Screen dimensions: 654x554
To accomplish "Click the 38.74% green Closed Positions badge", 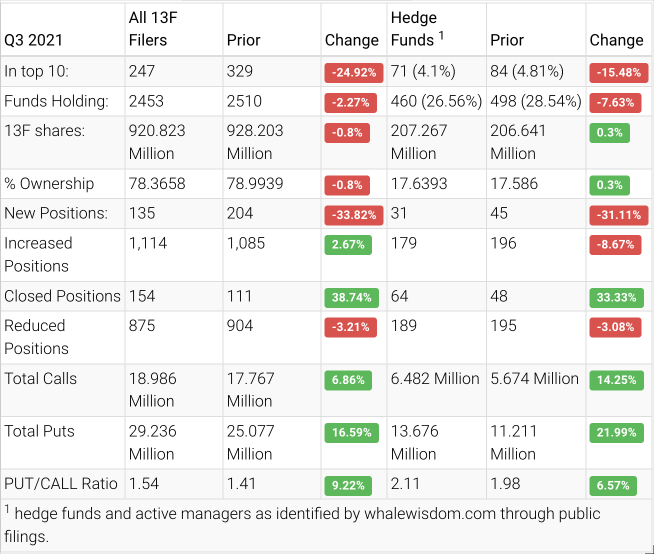I will [x=347, y=298].
